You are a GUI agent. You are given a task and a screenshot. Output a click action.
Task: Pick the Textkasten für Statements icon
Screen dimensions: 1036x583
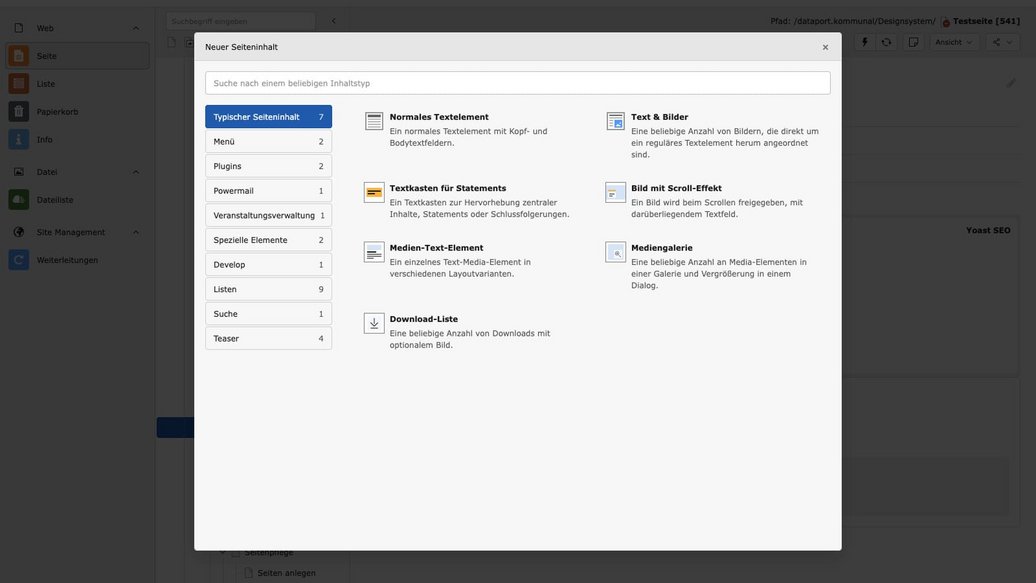click(x=374, y=192)
